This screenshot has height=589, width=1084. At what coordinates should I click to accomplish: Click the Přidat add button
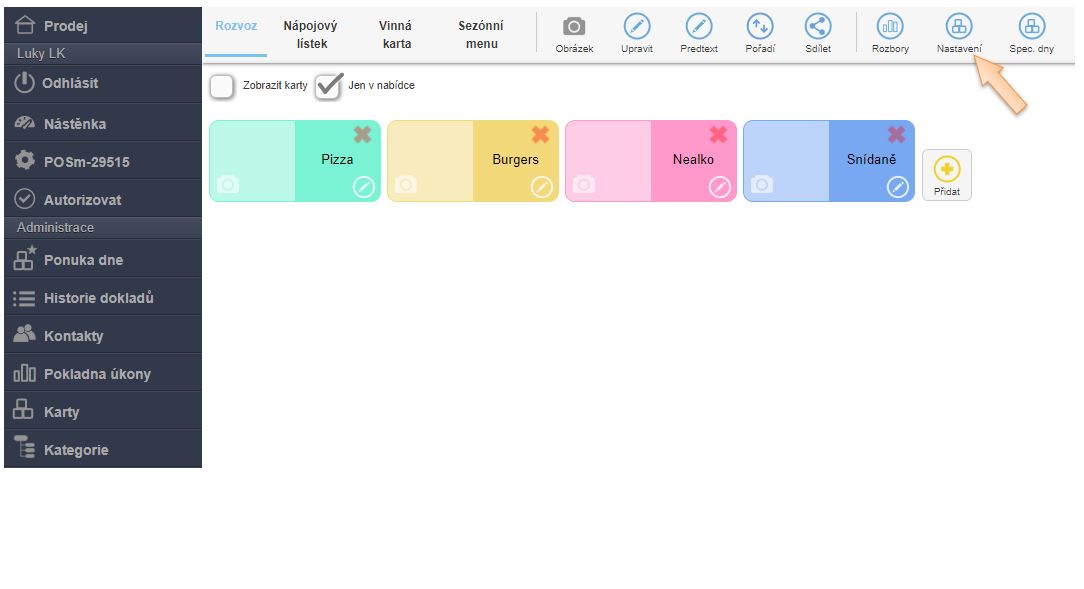coord(946,175)
